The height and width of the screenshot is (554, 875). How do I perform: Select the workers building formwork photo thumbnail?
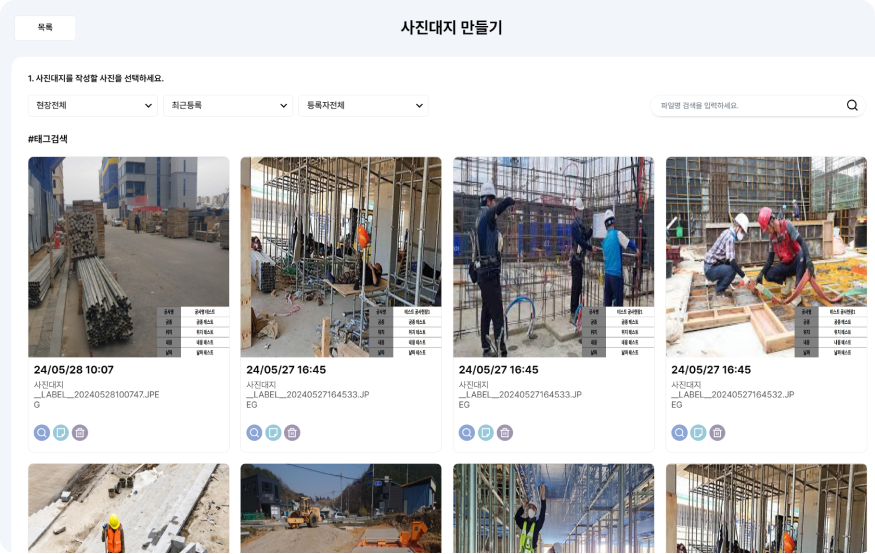click(766, 257)
